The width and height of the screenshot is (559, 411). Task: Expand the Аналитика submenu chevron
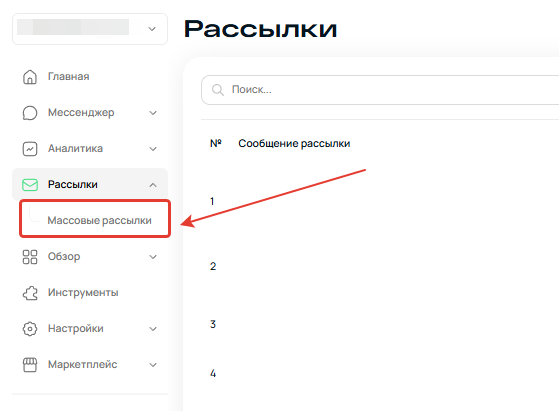(153, 149)
